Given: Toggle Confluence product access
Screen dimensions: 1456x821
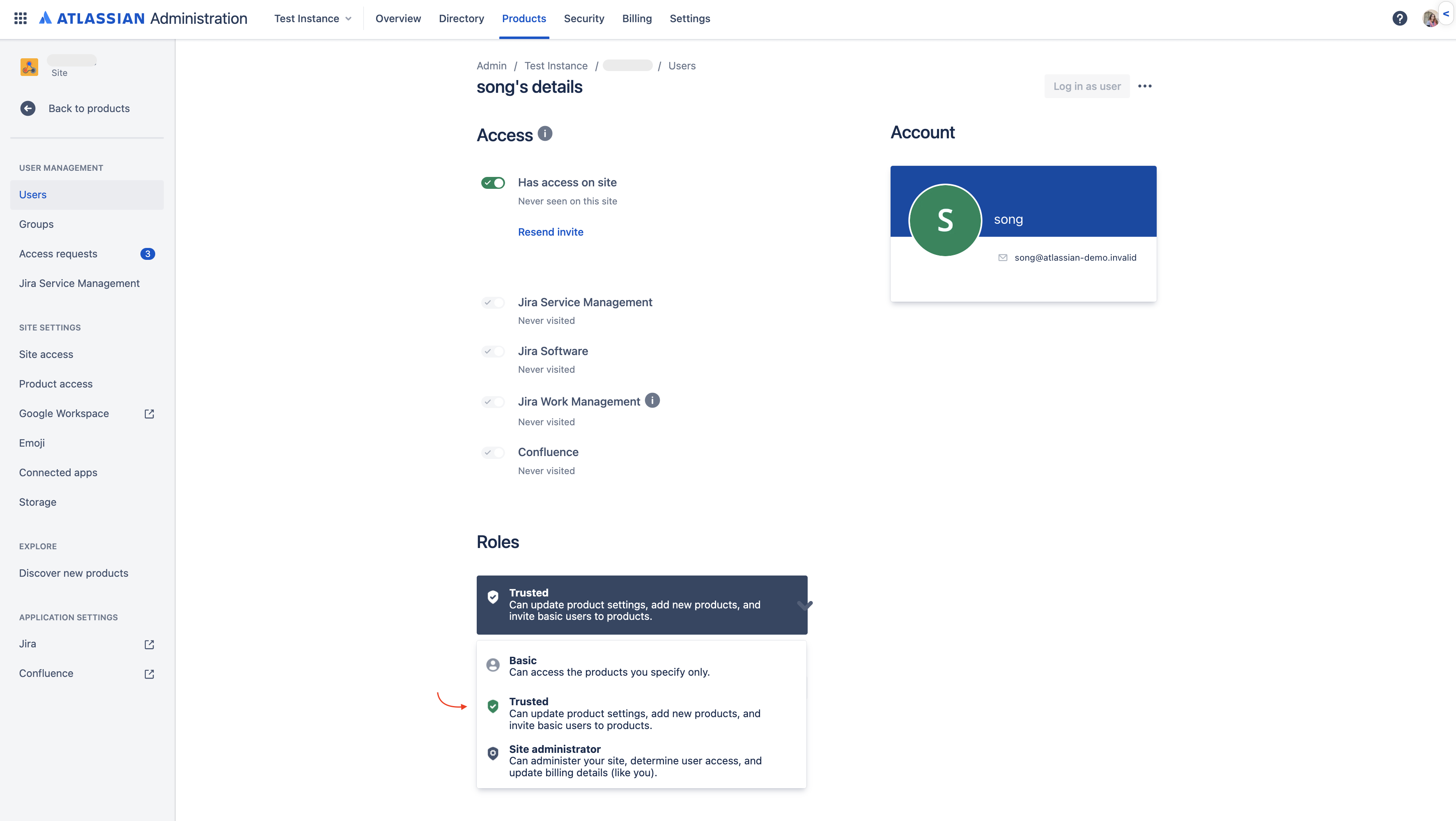Looking at the screenshot, I should pos(493,453).
